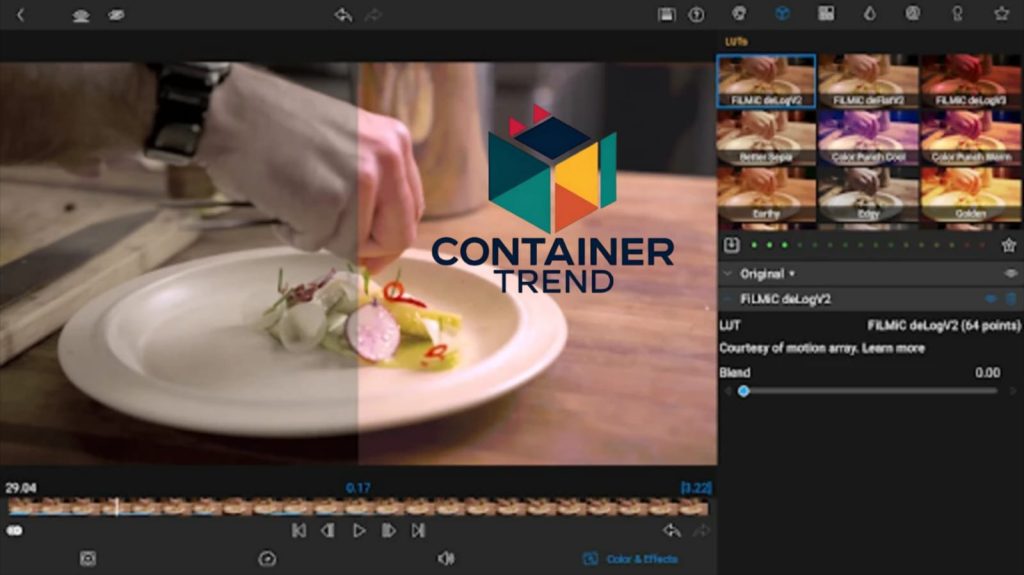
Task: Open the distort effects category
Action: [x=912, y=13]
